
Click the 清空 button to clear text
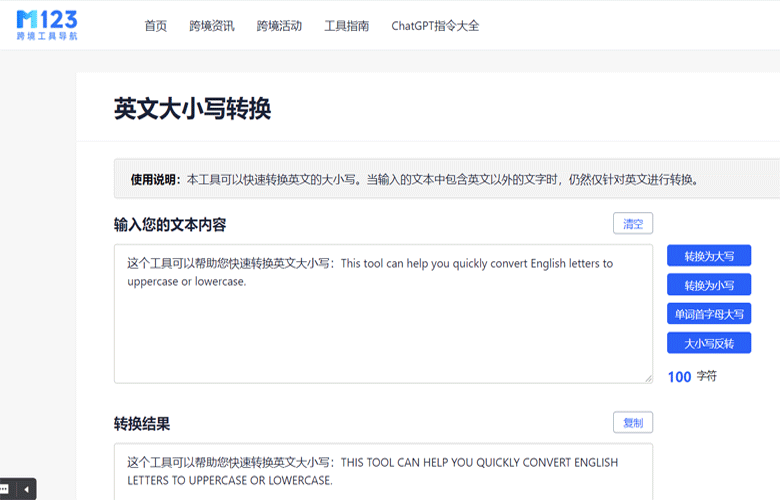click(633, 223)
